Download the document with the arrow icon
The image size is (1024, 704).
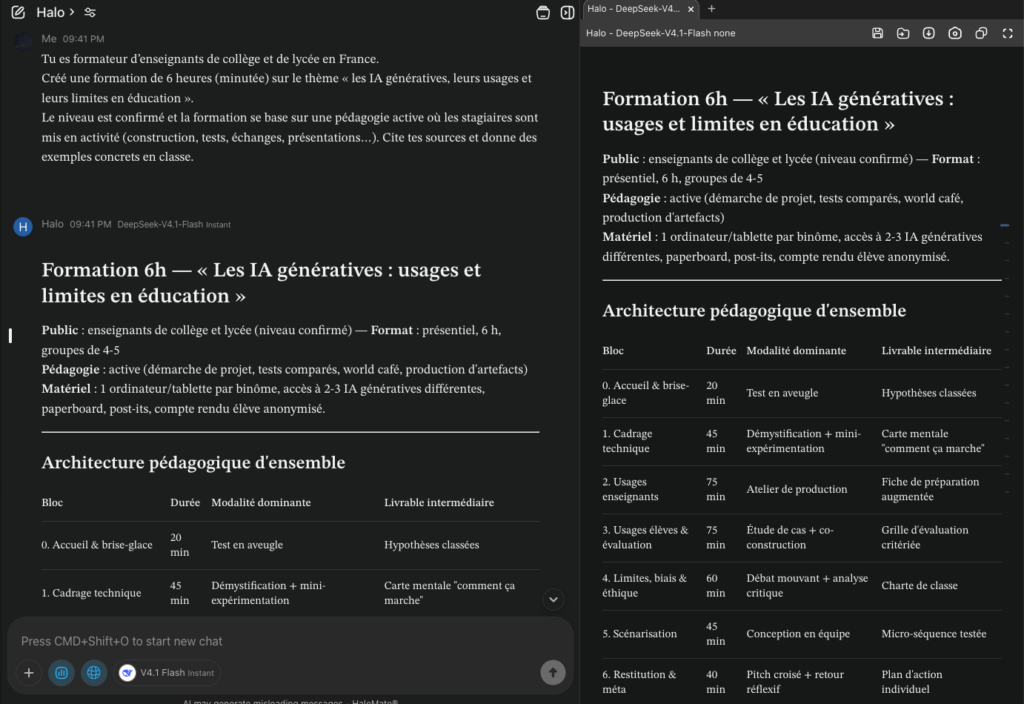pos(929,33)
